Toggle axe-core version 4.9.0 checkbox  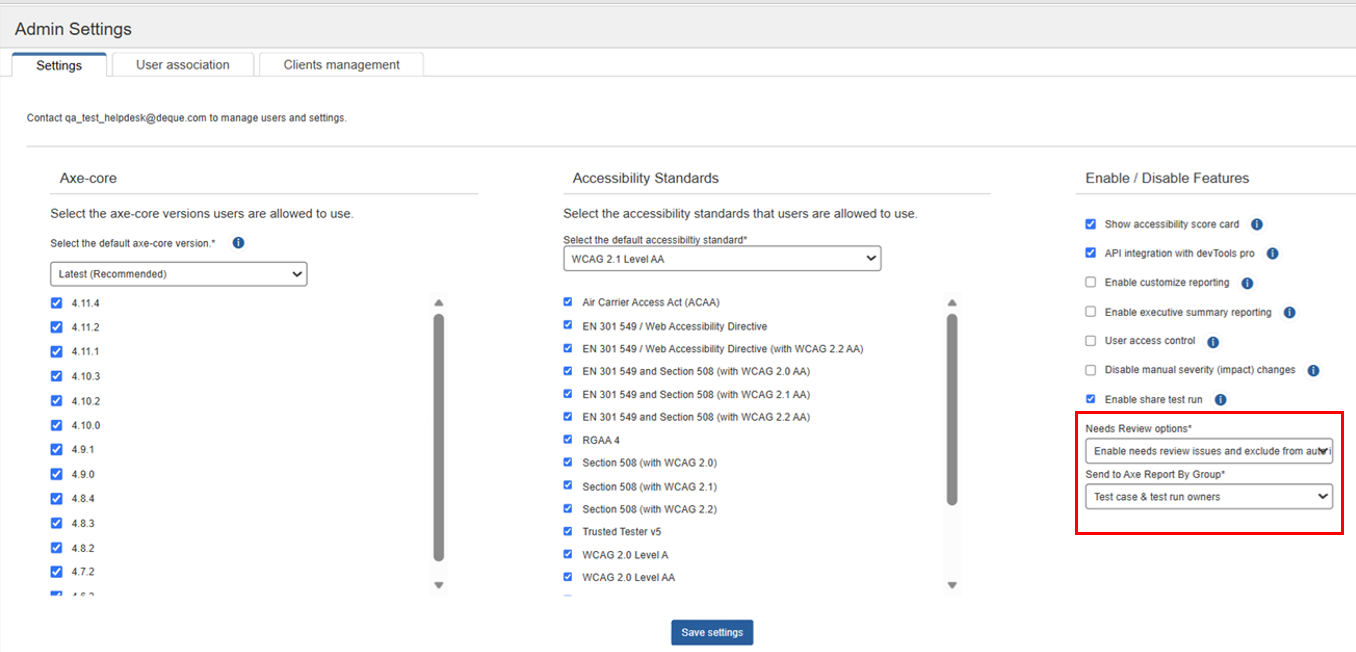[x=57, y=474]
